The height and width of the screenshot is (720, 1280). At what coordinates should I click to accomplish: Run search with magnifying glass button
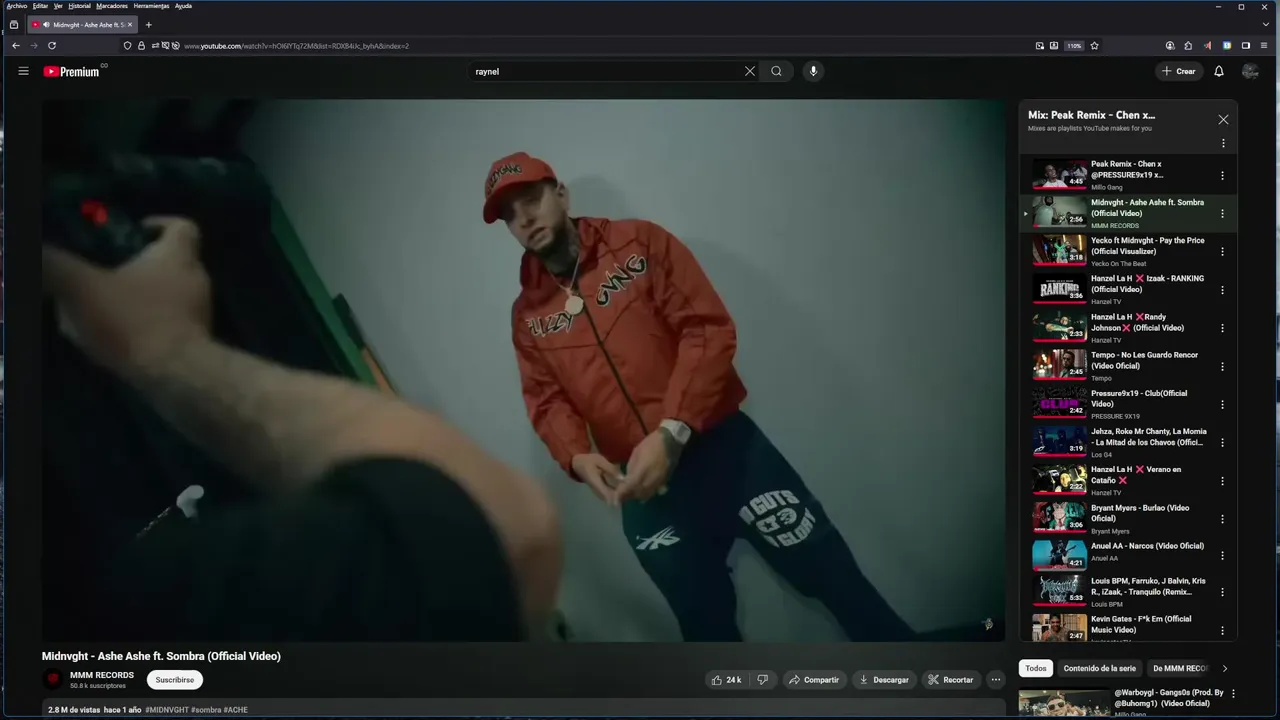click(x=776, y=71)
